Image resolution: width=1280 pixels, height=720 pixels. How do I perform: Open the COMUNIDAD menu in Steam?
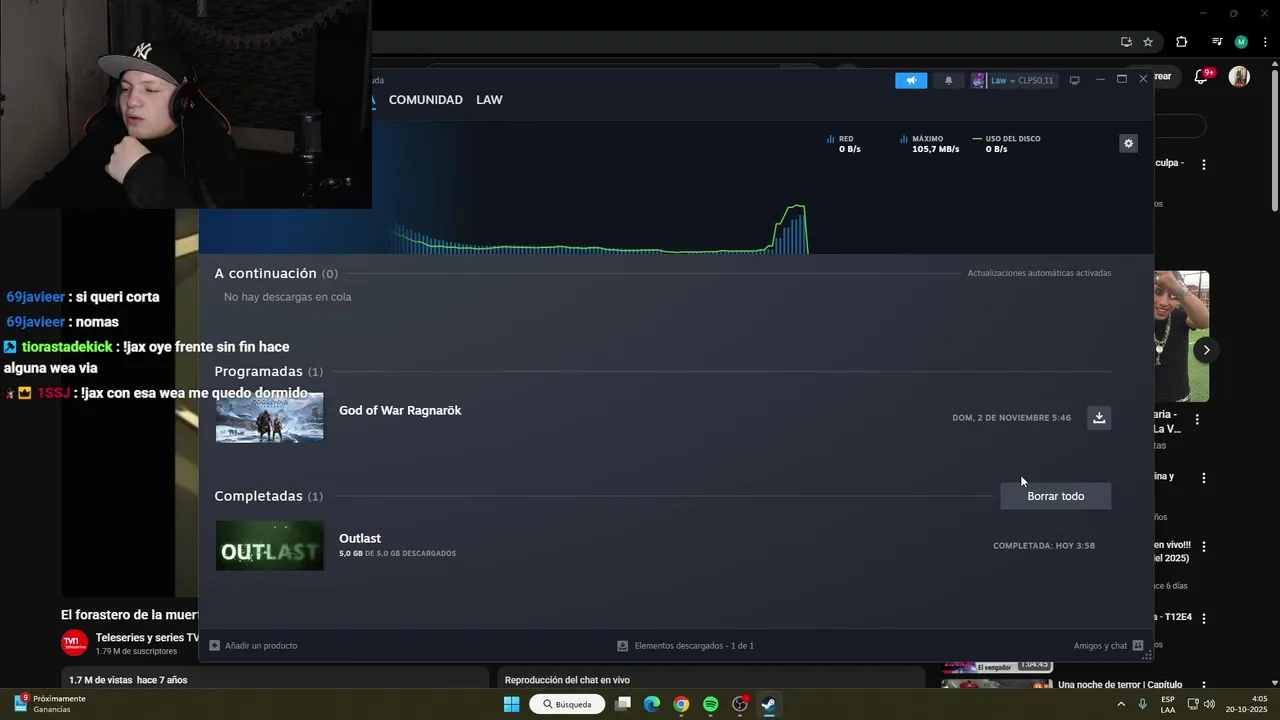[426, 100]
